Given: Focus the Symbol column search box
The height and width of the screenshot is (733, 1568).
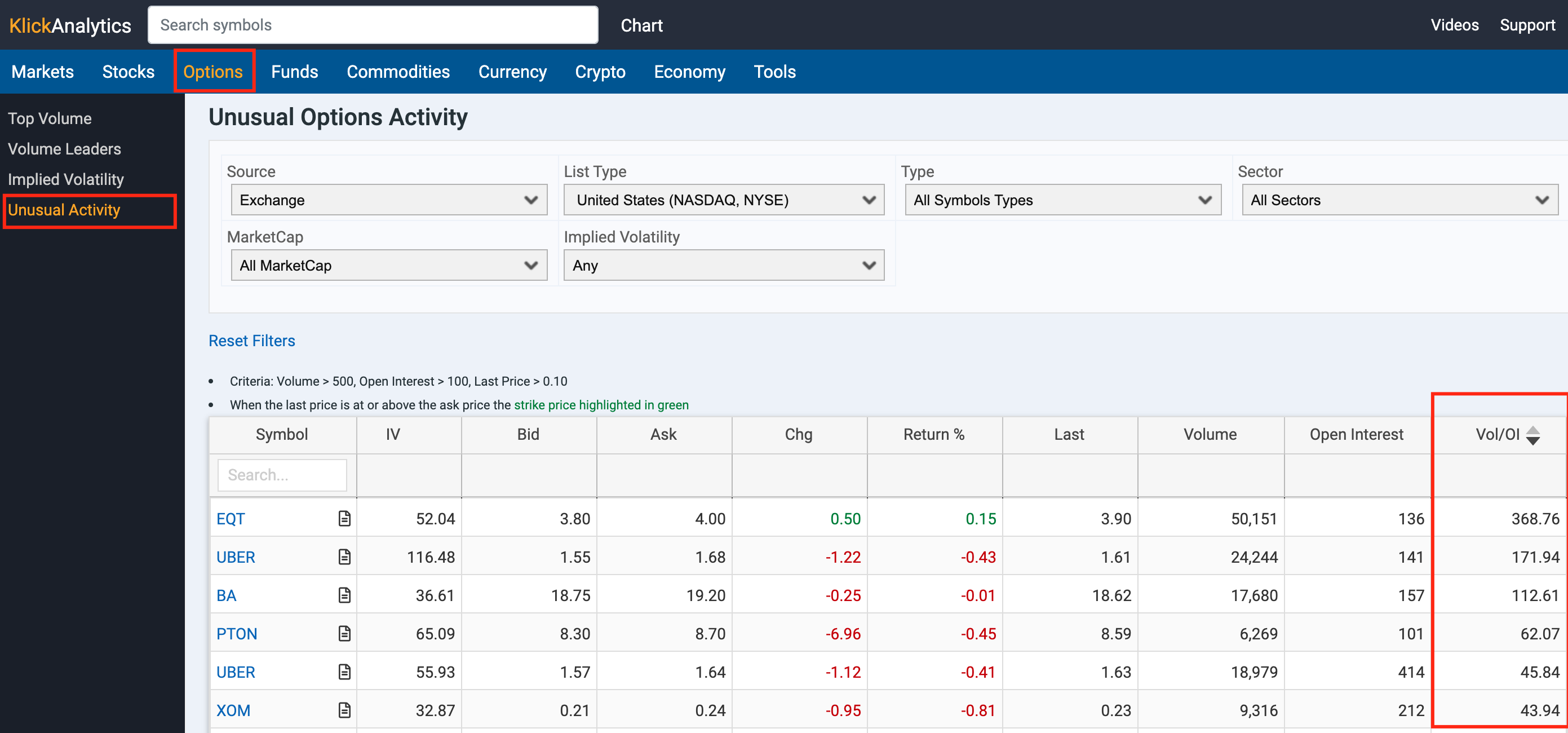Looking at the screenshot, I should click(282, 475).
